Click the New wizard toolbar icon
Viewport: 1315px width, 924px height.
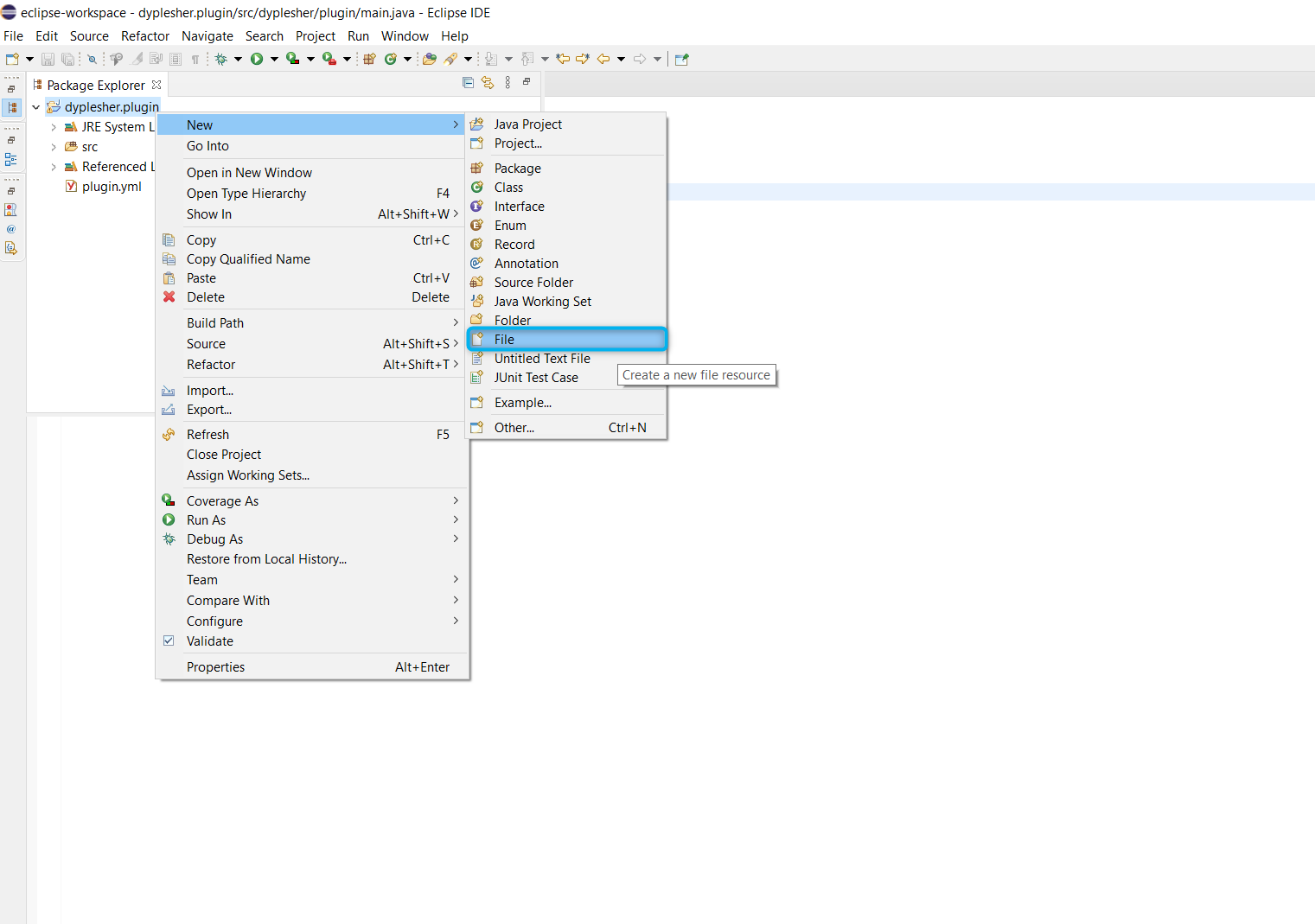click(12, 59)
